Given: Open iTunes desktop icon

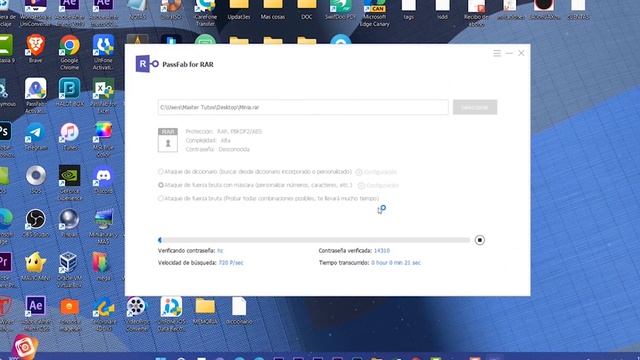Looking at the screenshot, I should click(69, 137).
